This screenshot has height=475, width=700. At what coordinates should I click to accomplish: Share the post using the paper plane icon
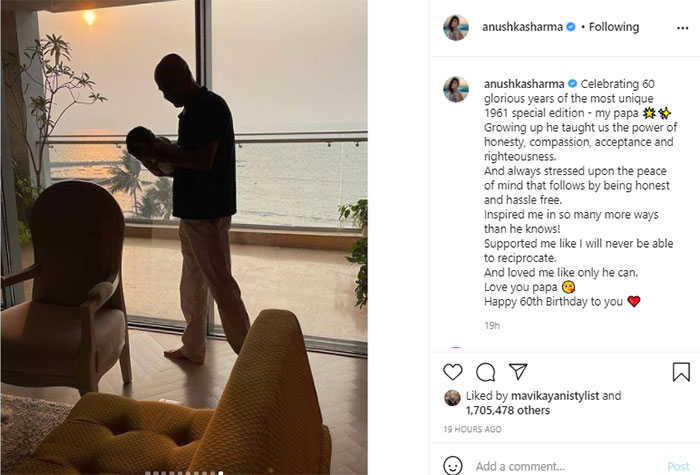tap(518, 371)
